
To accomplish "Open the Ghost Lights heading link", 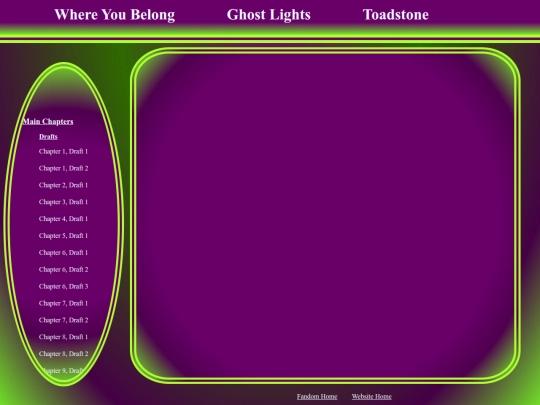I will 269,15.
